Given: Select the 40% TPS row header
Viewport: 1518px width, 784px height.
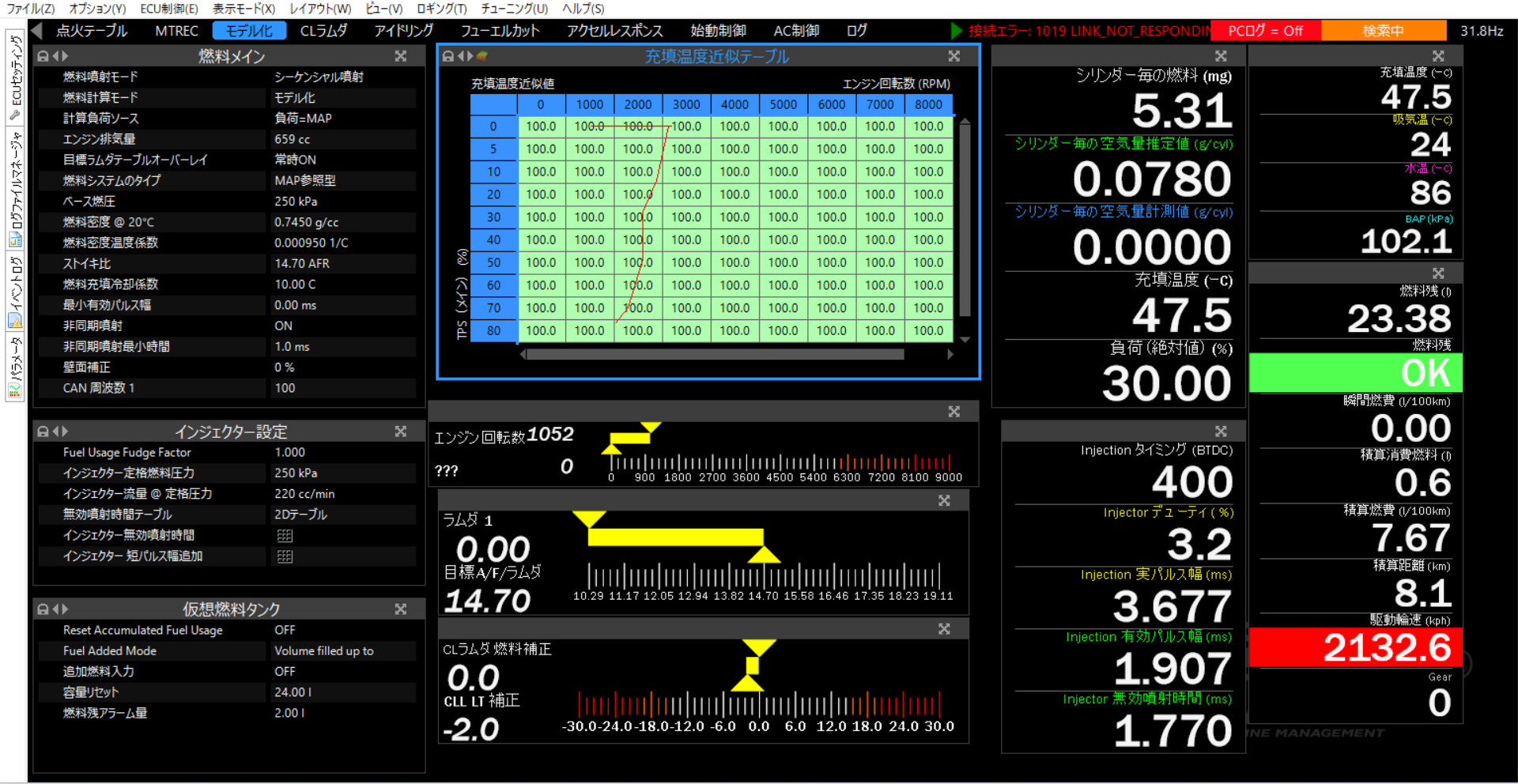Looking at the screenshot, I should tap(493, 240).
